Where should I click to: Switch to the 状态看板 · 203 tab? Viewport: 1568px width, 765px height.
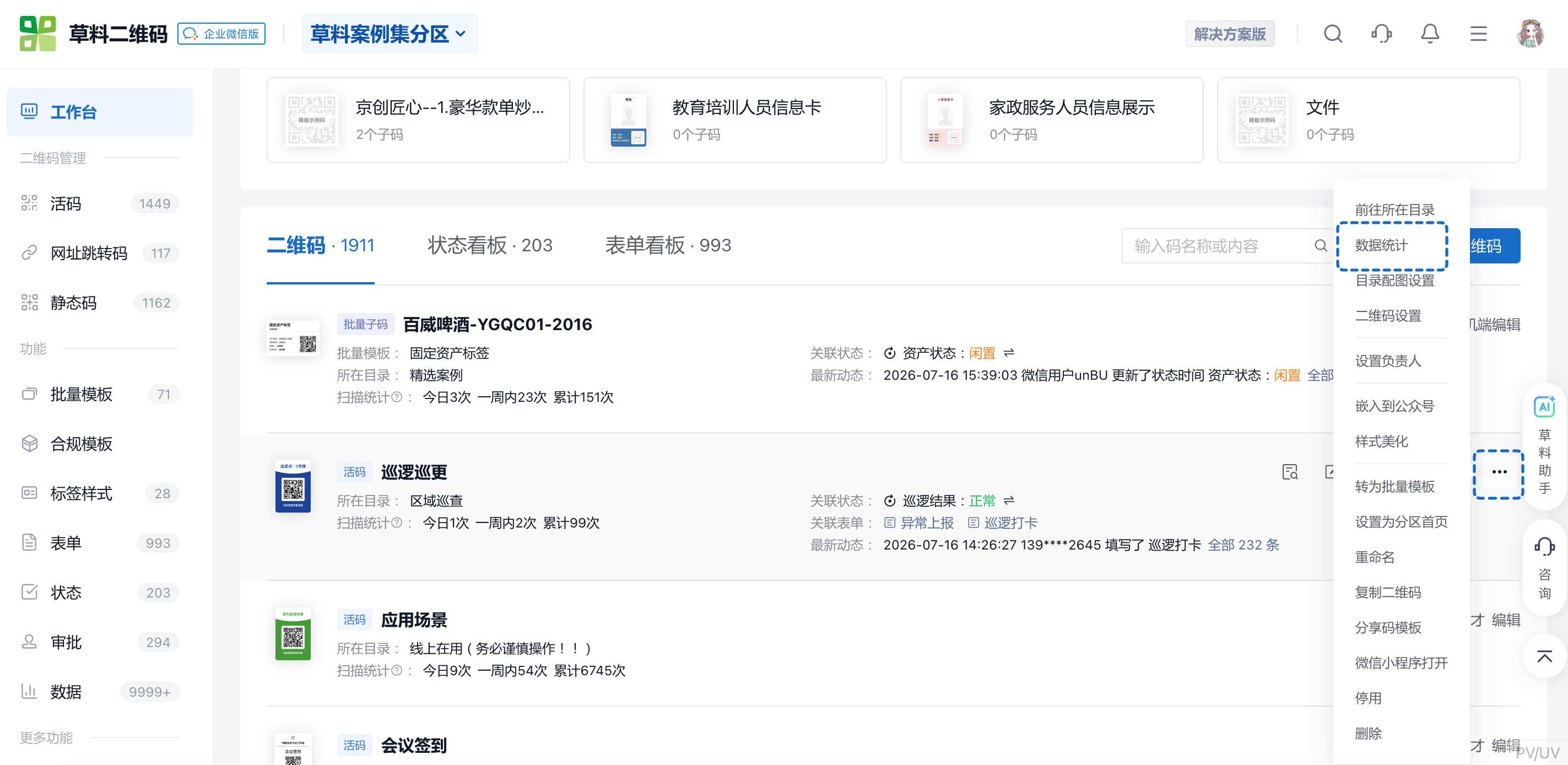pyautogui.click(x=490, y=245)
